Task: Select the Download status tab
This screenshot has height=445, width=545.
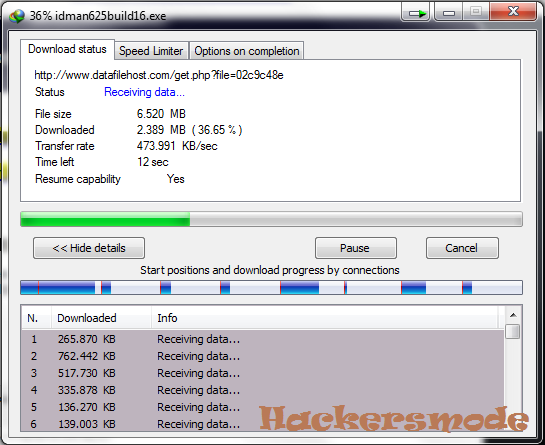Action: pos(67,49)
